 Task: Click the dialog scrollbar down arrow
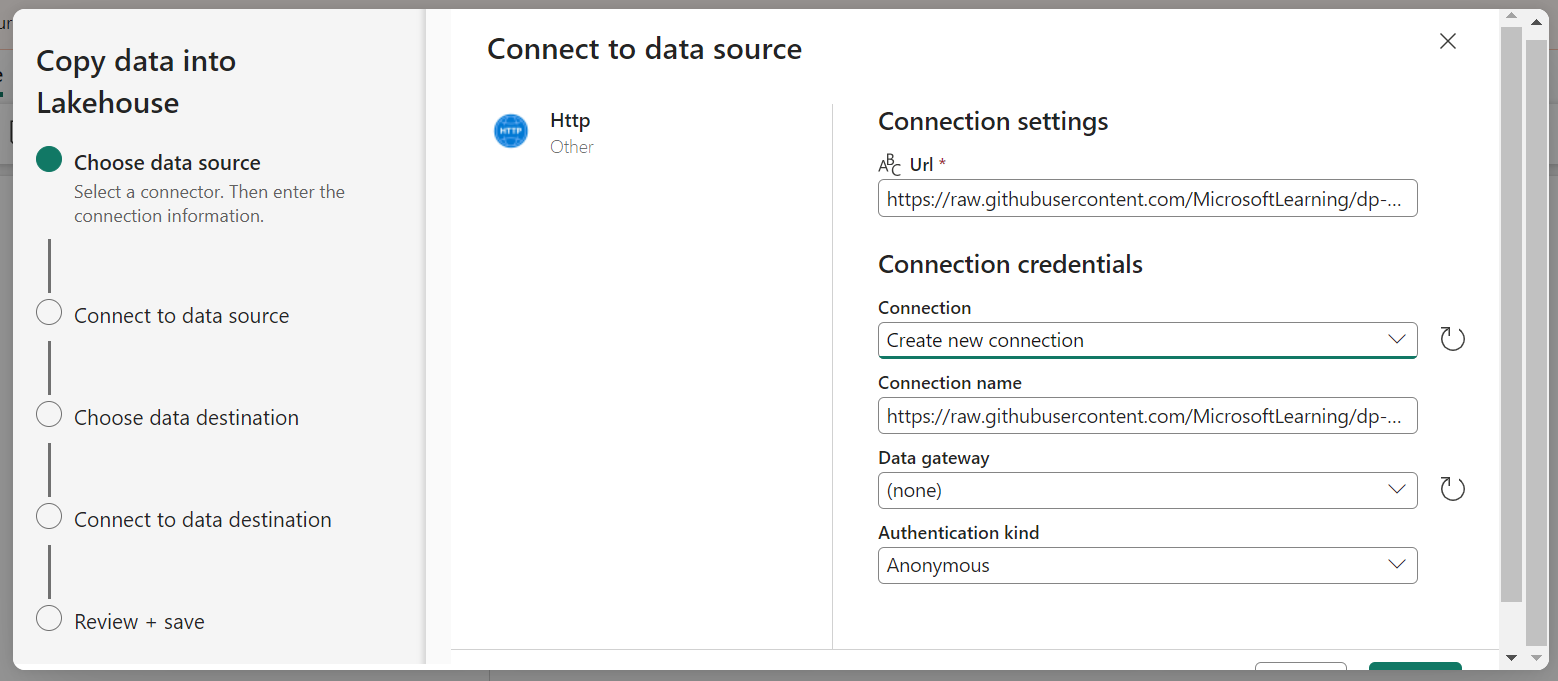[x=1512, y=659]
